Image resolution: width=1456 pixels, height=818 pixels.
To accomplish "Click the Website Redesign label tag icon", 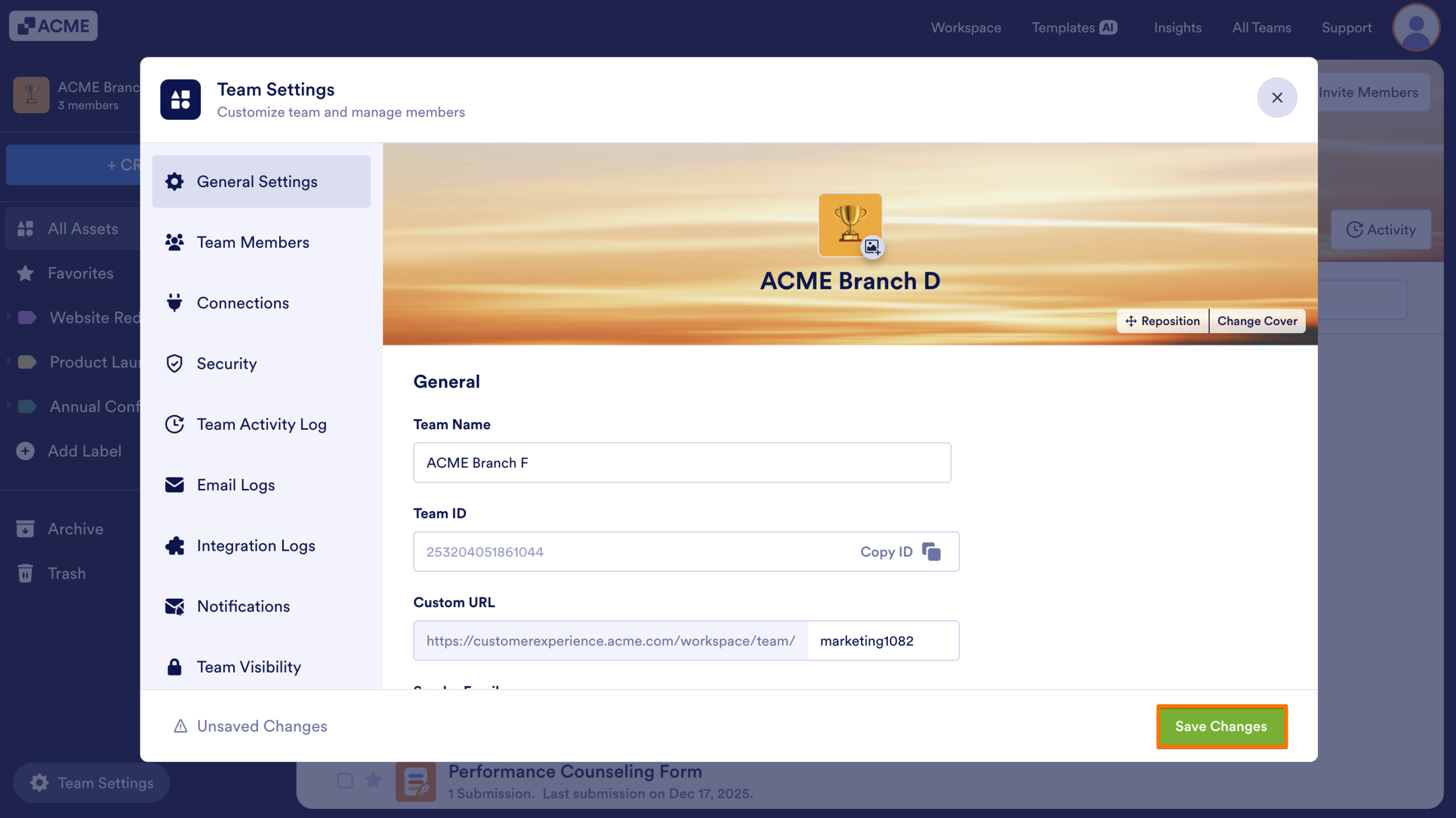I will point(27,317).
